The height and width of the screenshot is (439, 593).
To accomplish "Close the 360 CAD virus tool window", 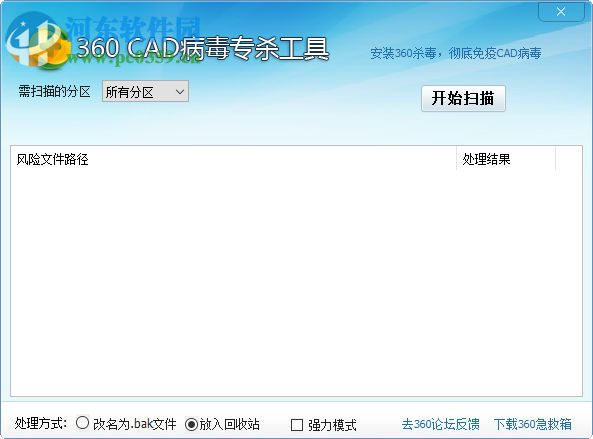I will pyautogui.click(x=561, y=12).
